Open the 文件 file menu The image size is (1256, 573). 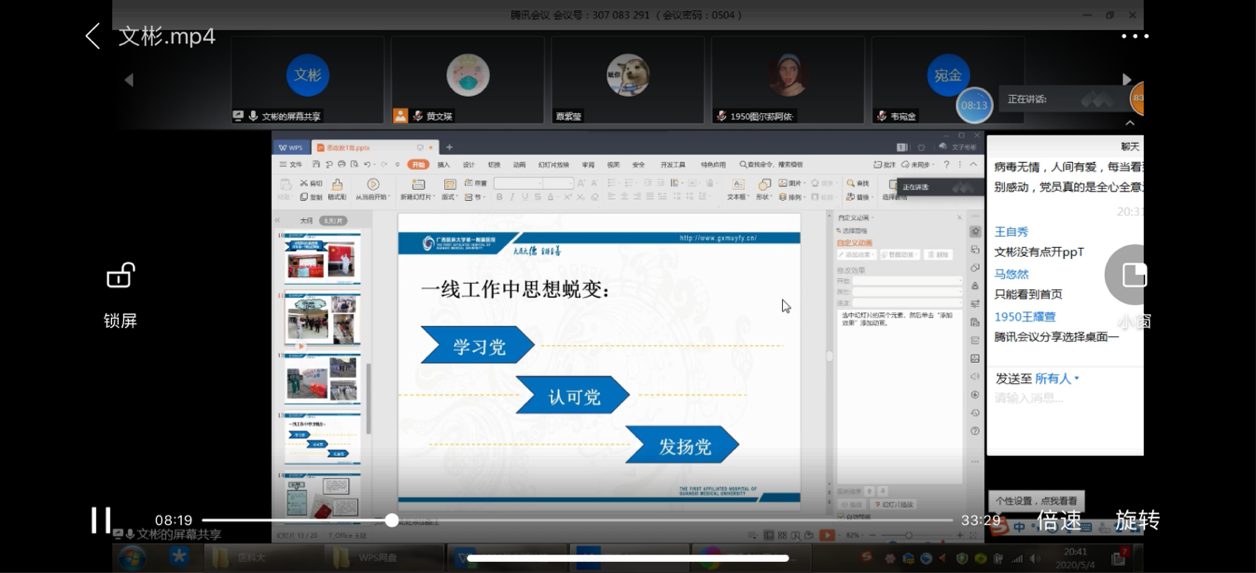tap(291, 164)
